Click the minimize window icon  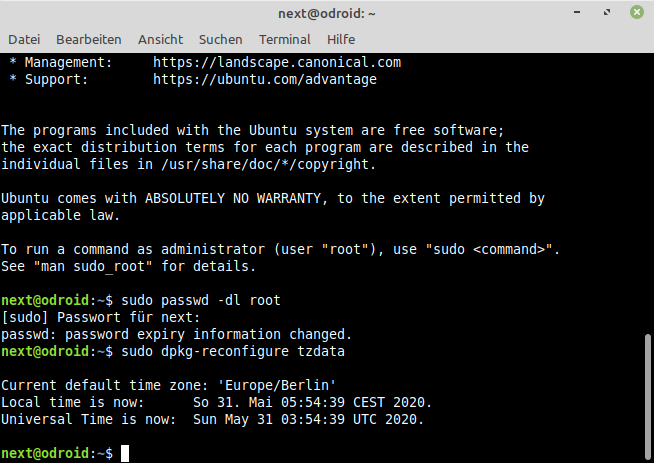click(577, 12)
